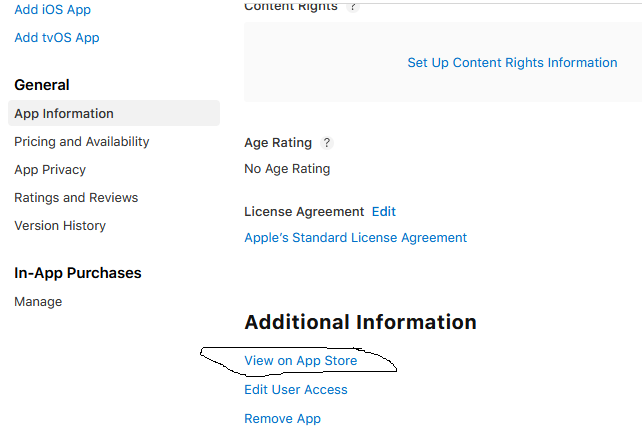Screen dimensions: 642x445
Task: Select Manage under In-App Purchases
Action: 38,302
